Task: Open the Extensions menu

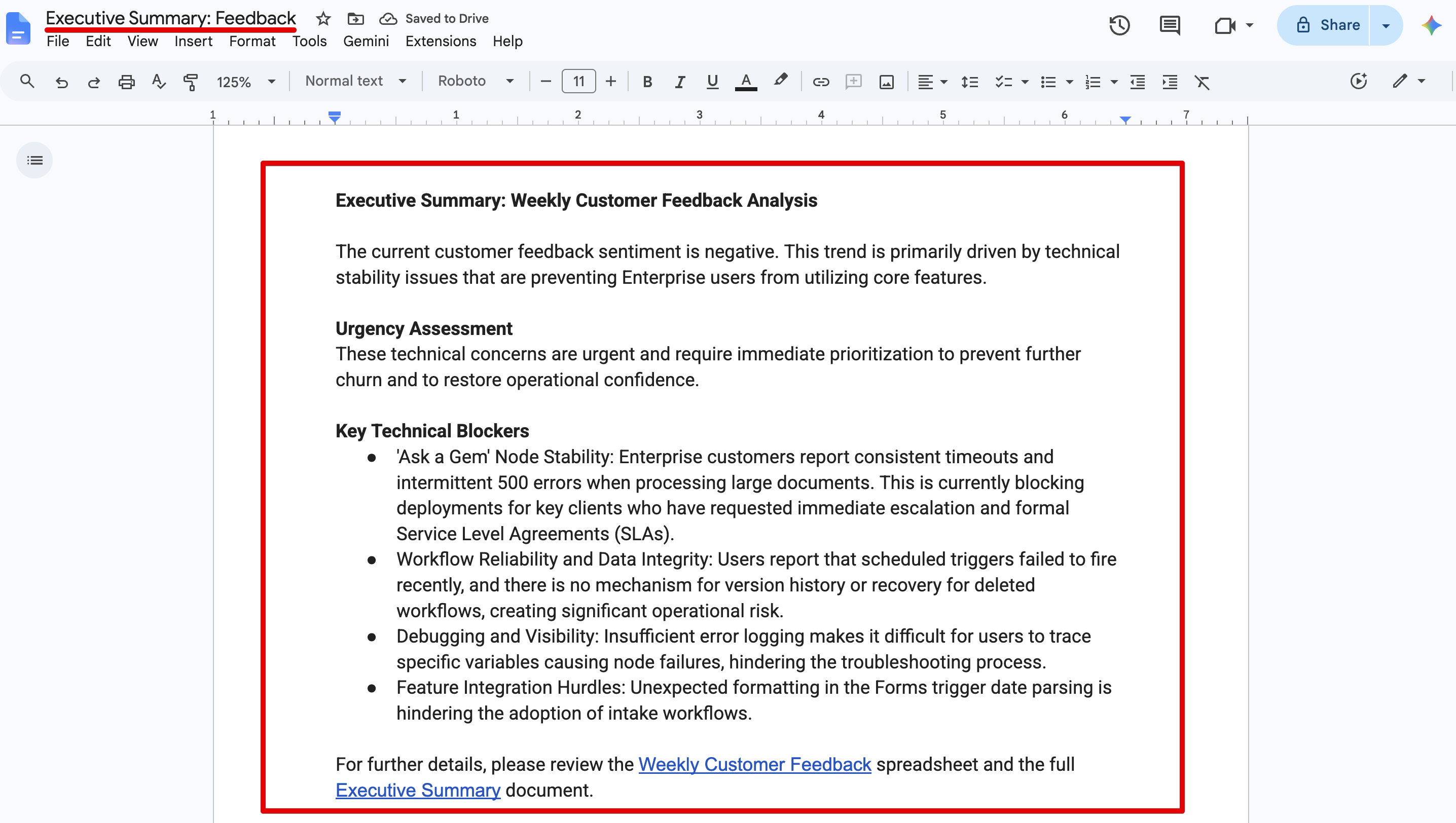Action: coord(441,41)
